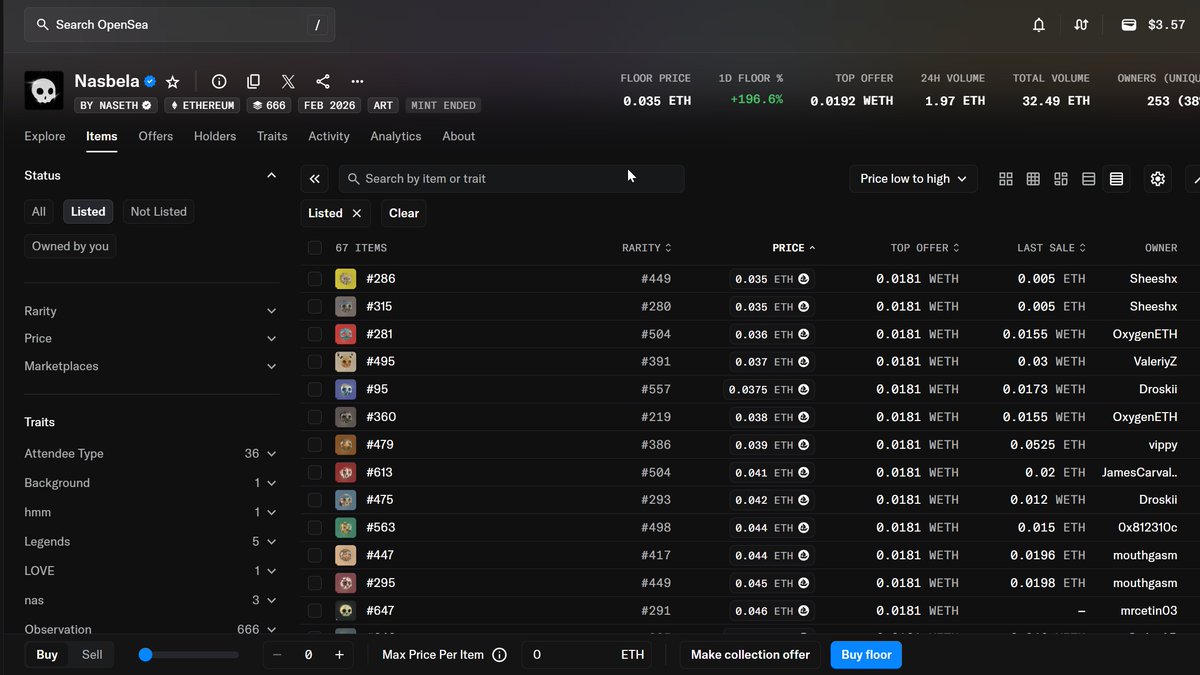Select the Not Listed status filter
The width and height of the screenshot is (1200, 675).
(x=158, y=212)
